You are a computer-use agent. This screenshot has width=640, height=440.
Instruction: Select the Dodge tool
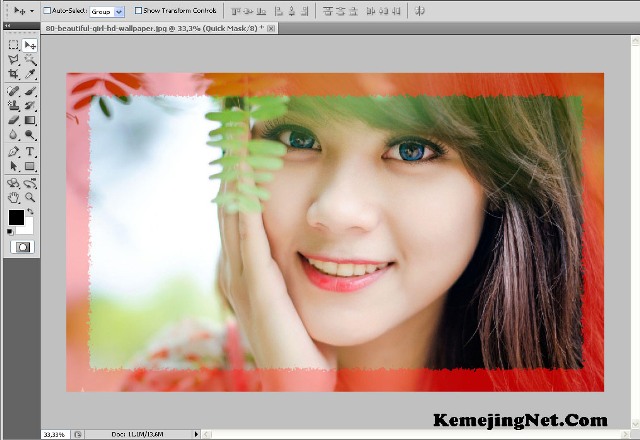30,135
